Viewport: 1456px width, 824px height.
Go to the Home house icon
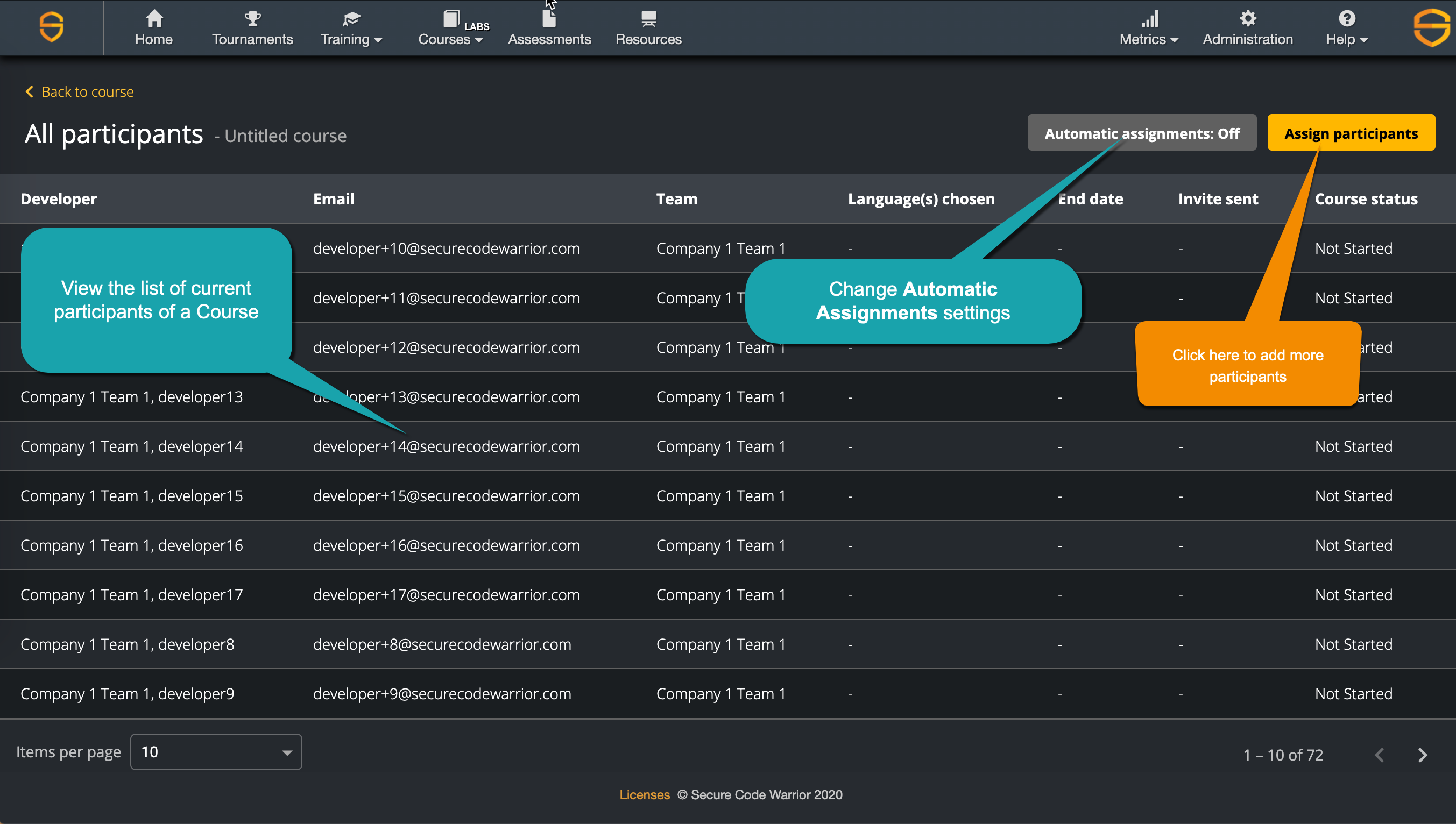[154, 19]
